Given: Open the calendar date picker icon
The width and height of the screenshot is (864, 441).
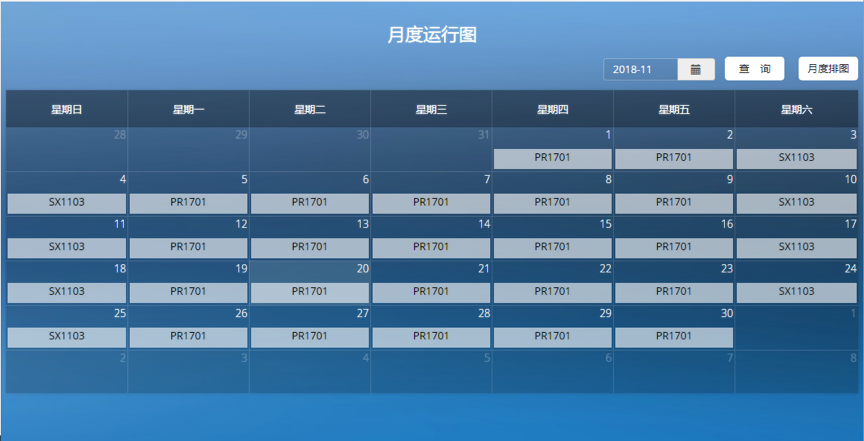Looking at the screenshot, I should pyautogui.click(x=696, y=69).
